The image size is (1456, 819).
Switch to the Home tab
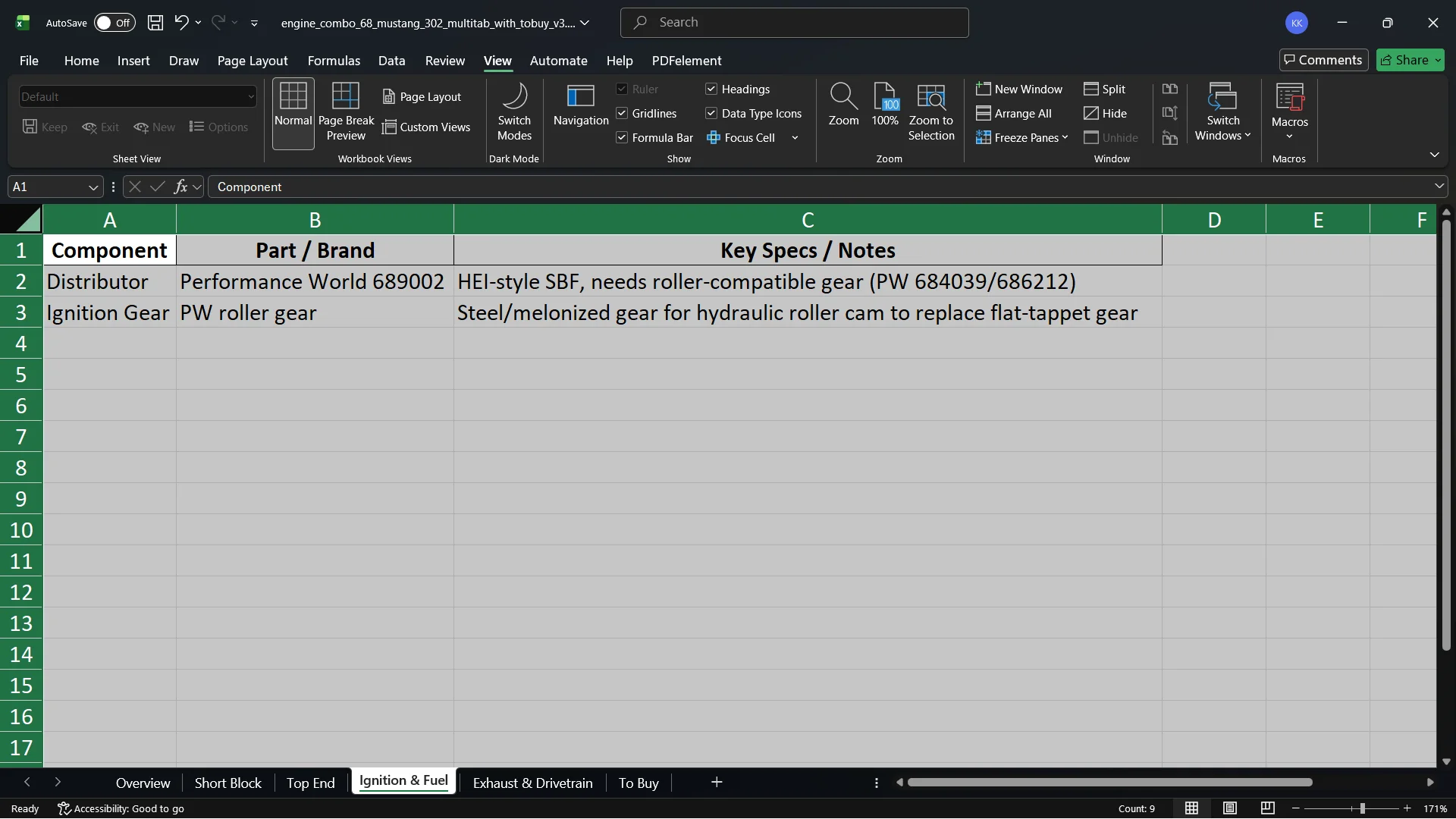[x=81, y=61]
